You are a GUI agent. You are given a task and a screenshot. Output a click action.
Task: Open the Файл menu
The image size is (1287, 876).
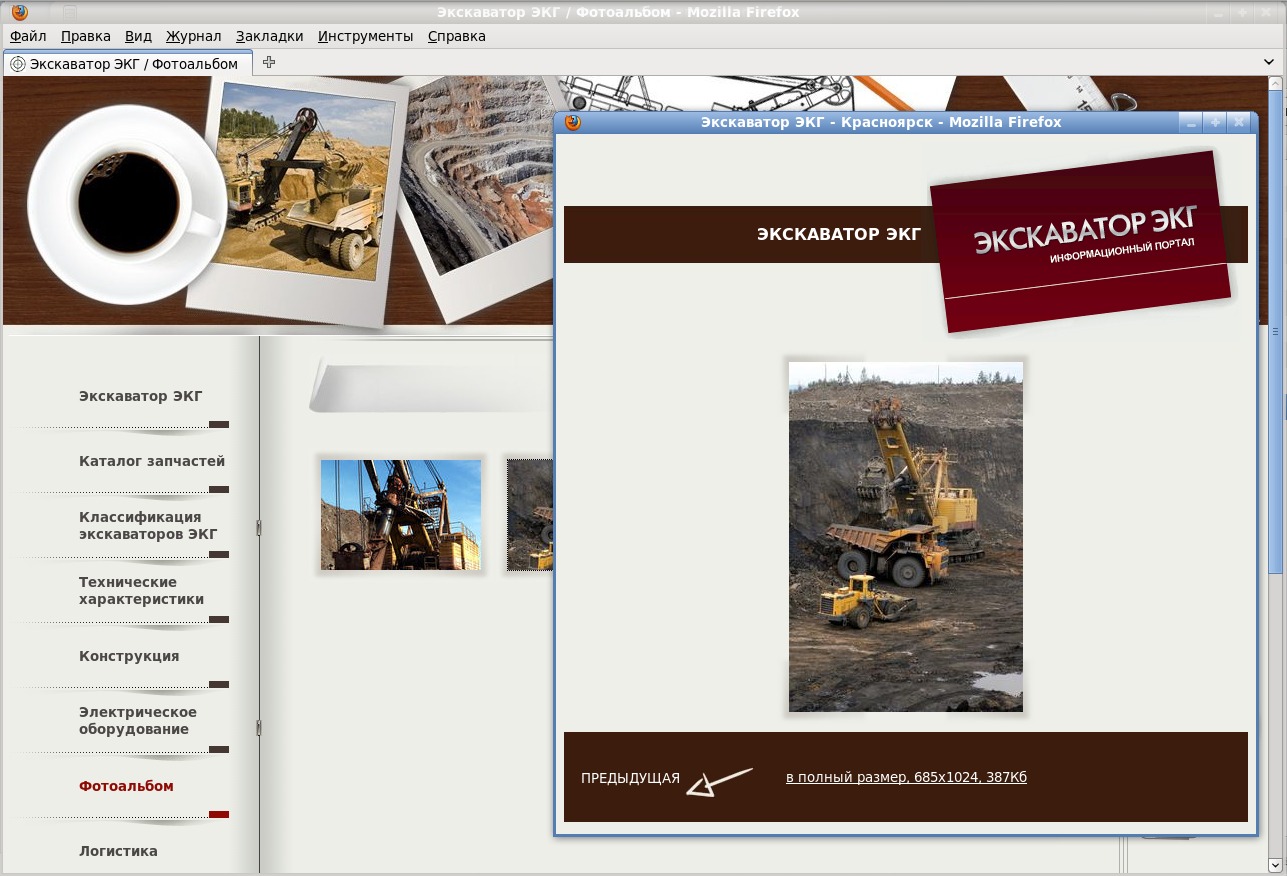click(28, 36)
